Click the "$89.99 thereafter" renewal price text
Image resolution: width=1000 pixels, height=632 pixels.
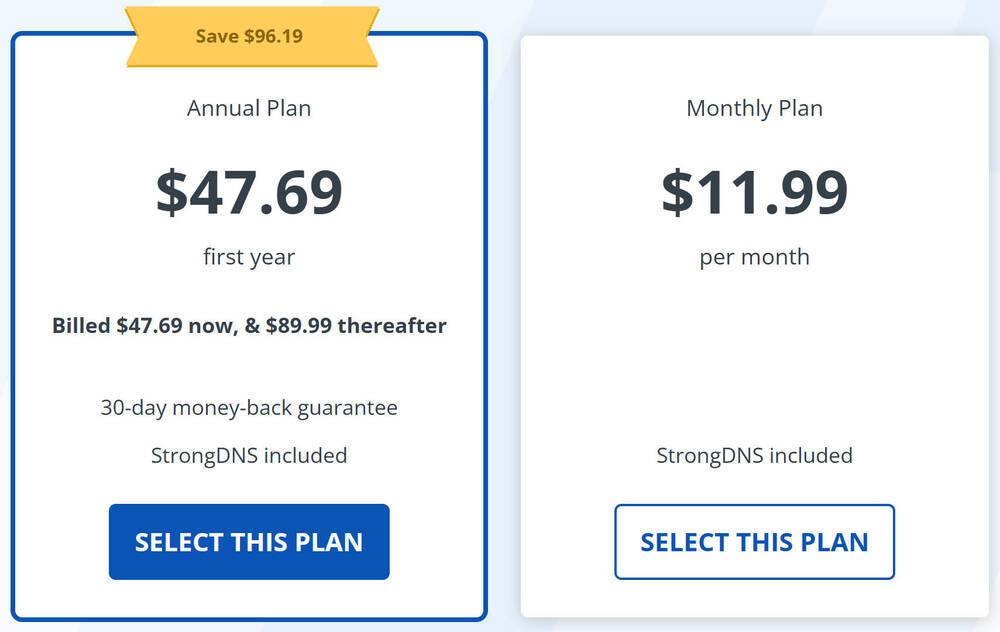point(356,326)
